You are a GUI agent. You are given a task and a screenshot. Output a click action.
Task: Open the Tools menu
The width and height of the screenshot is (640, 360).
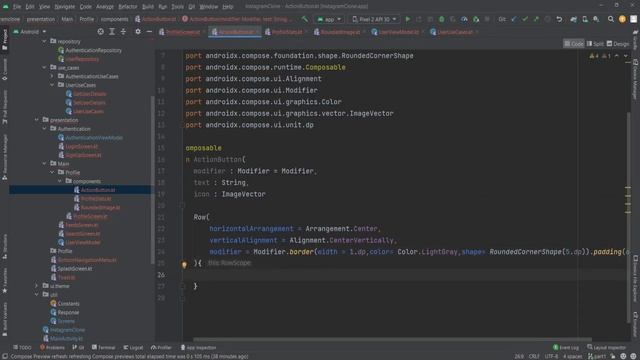tap(177, 7)
